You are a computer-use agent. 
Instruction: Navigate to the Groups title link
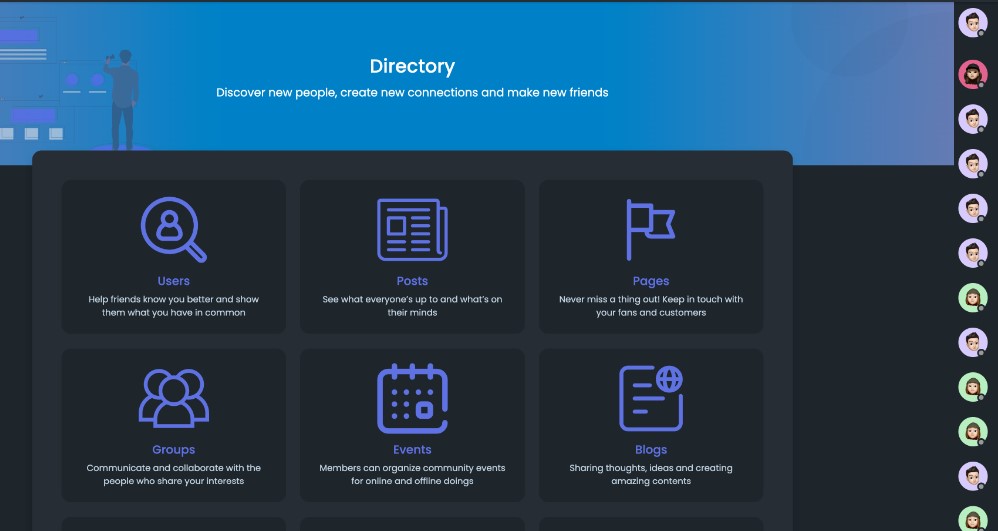tap(173, 450)
